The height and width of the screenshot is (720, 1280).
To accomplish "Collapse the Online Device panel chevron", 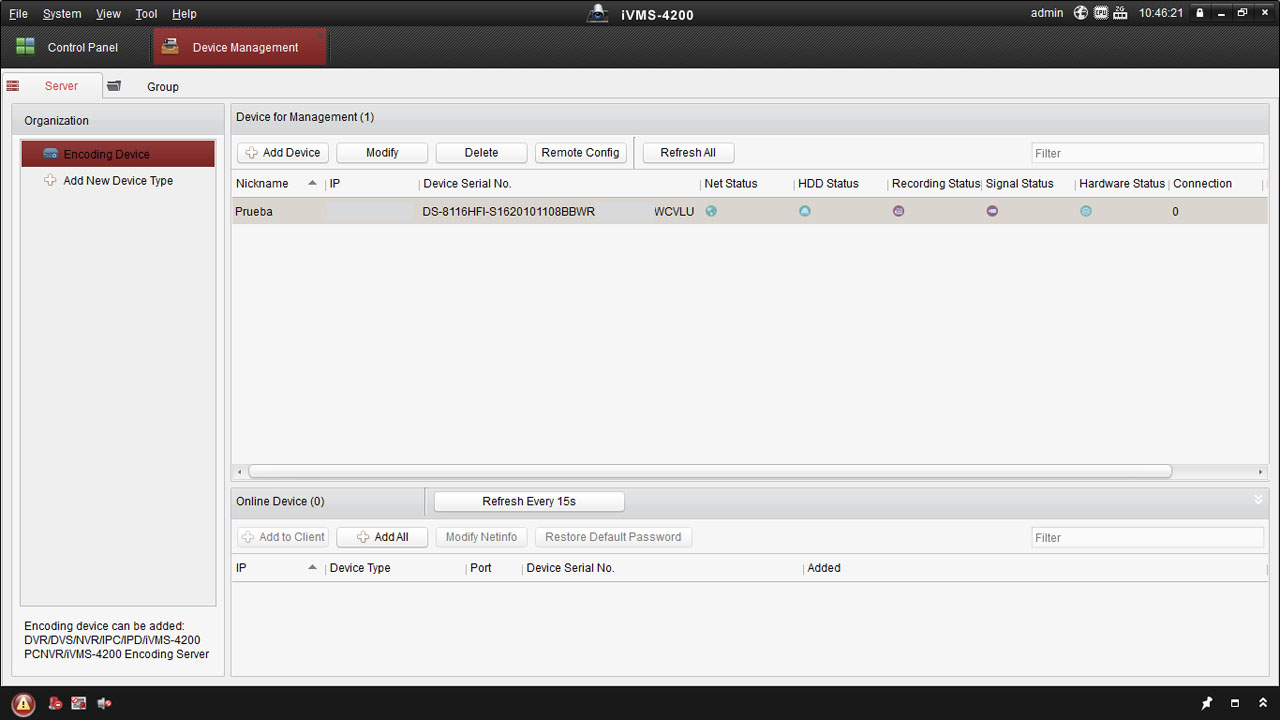I will click(x=1258, y=500).
